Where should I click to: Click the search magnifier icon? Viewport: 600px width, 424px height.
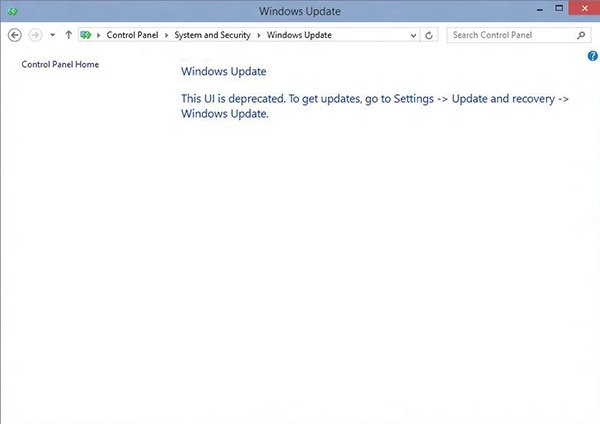coord(581,35)
